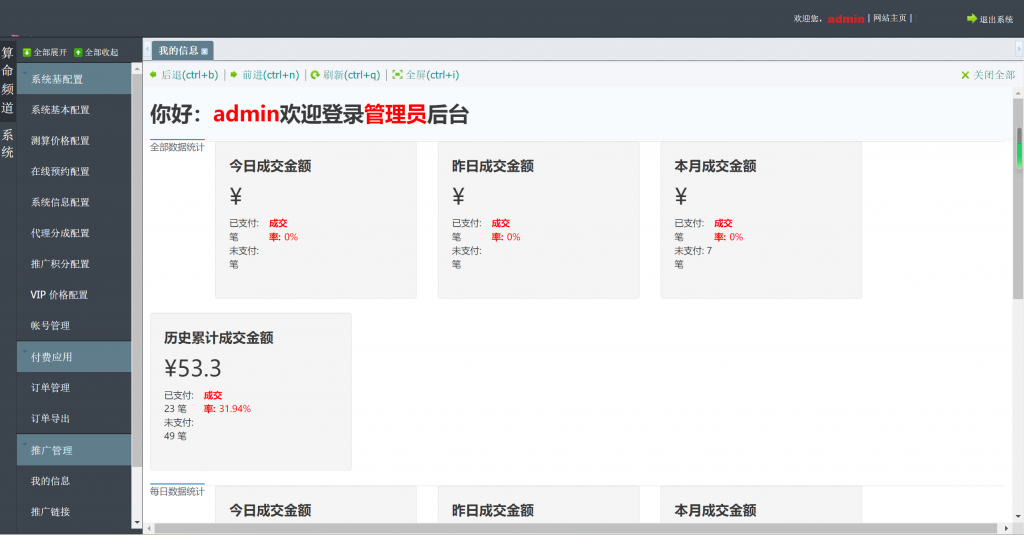Click the 全部展开 expand-all icon

click(x=27, y=52)
